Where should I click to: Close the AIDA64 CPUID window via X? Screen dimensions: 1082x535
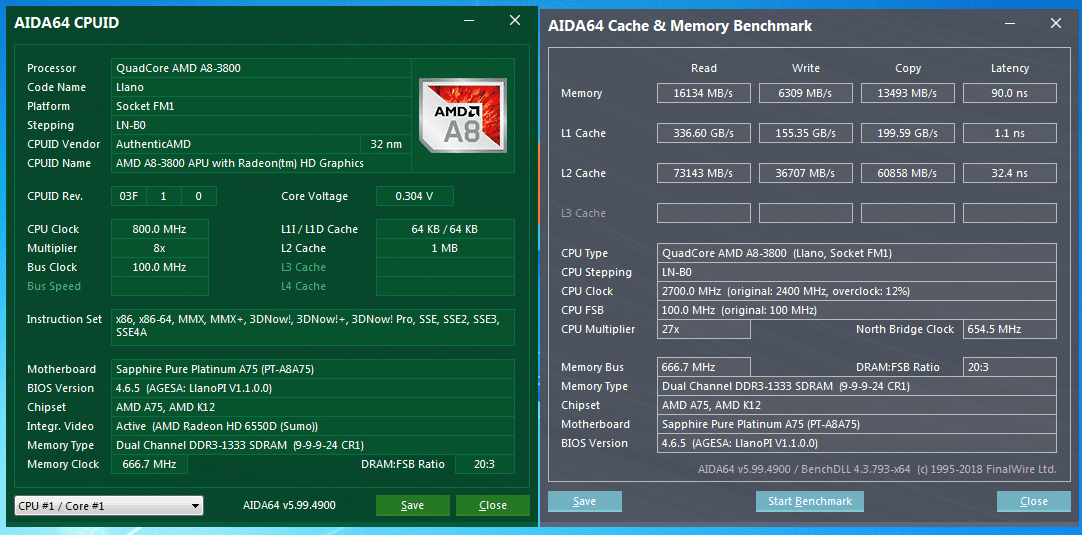coord(515,21)
